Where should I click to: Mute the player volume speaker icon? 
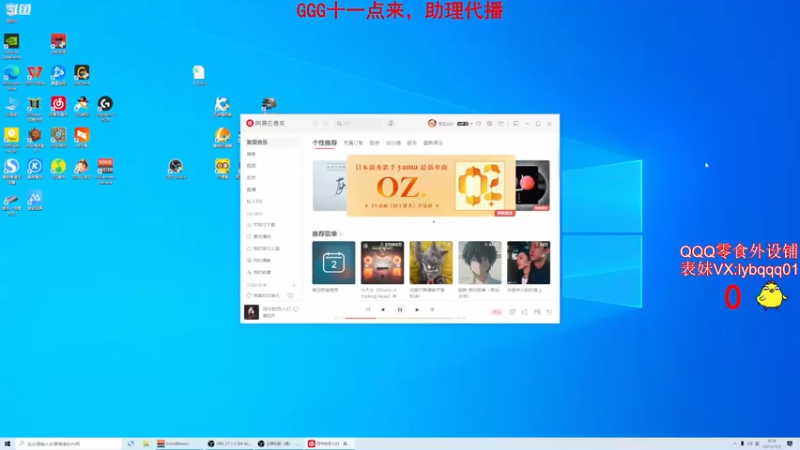click(x=524, y=312)
